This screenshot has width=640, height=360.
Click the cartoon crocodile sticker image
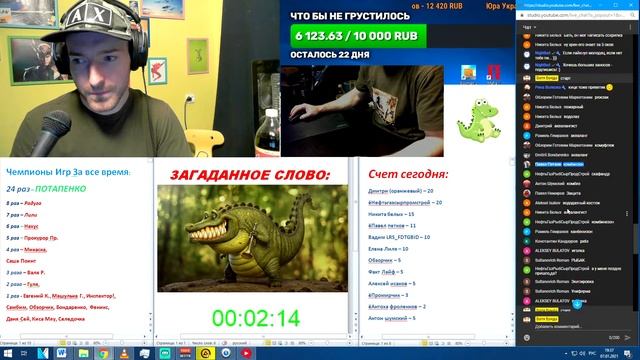(x=479, y=120)
